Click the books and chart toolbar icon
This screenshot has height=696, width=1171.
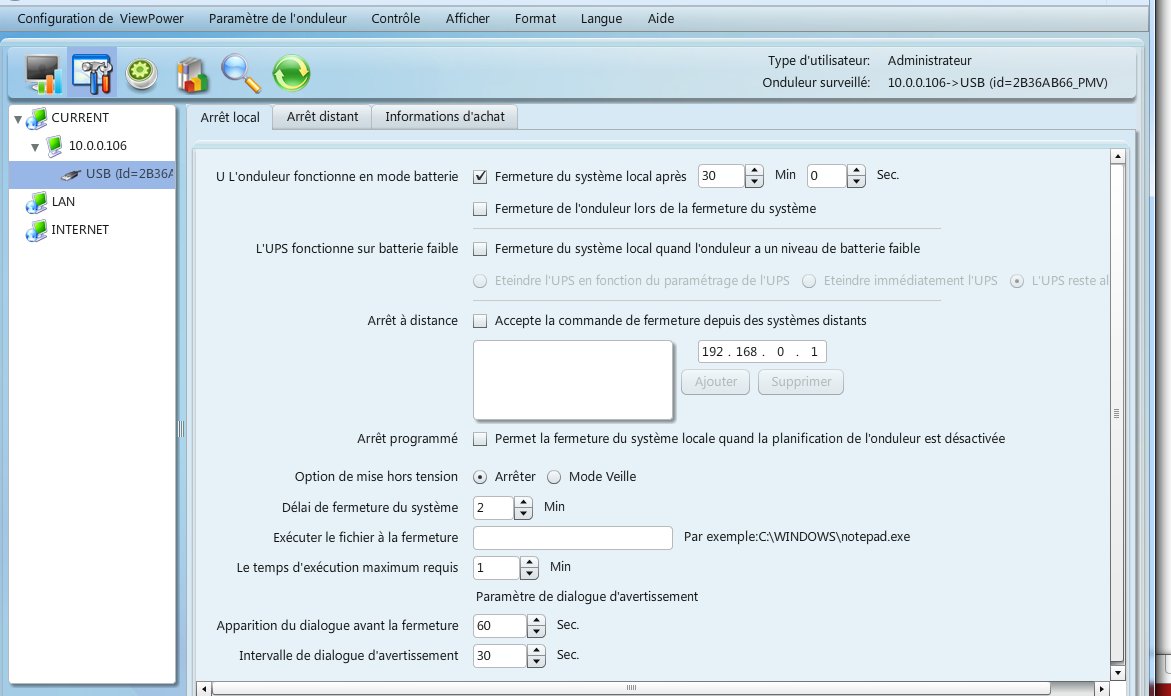(x=190, y=73)
